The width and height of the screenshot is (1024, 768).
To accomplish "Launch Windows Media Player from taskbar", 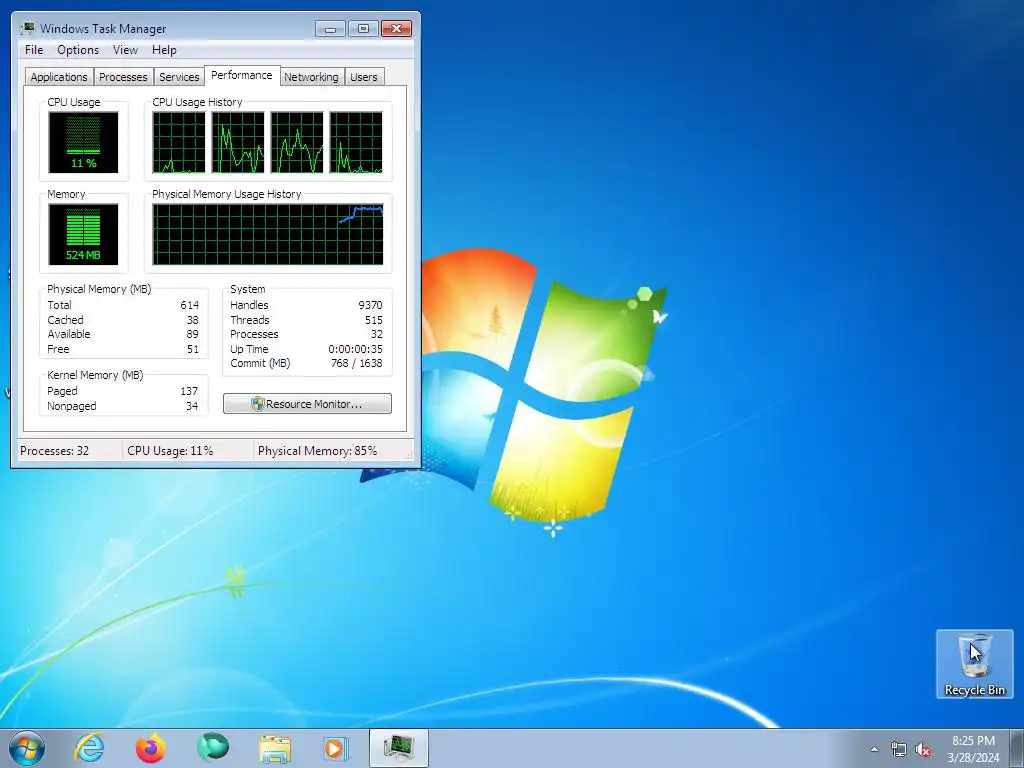I will coord(336,748).
